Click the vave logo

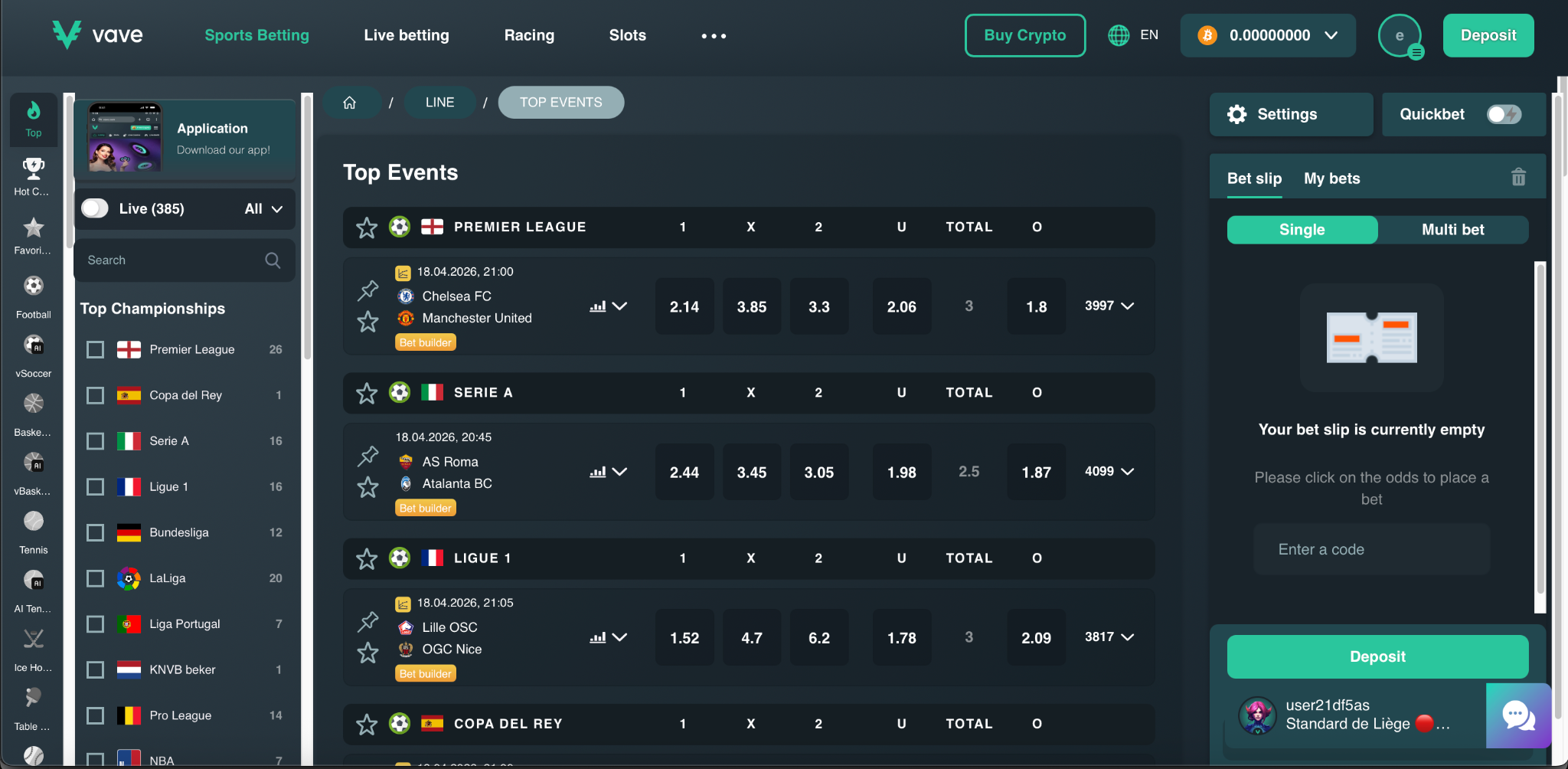tap(97, 34)
